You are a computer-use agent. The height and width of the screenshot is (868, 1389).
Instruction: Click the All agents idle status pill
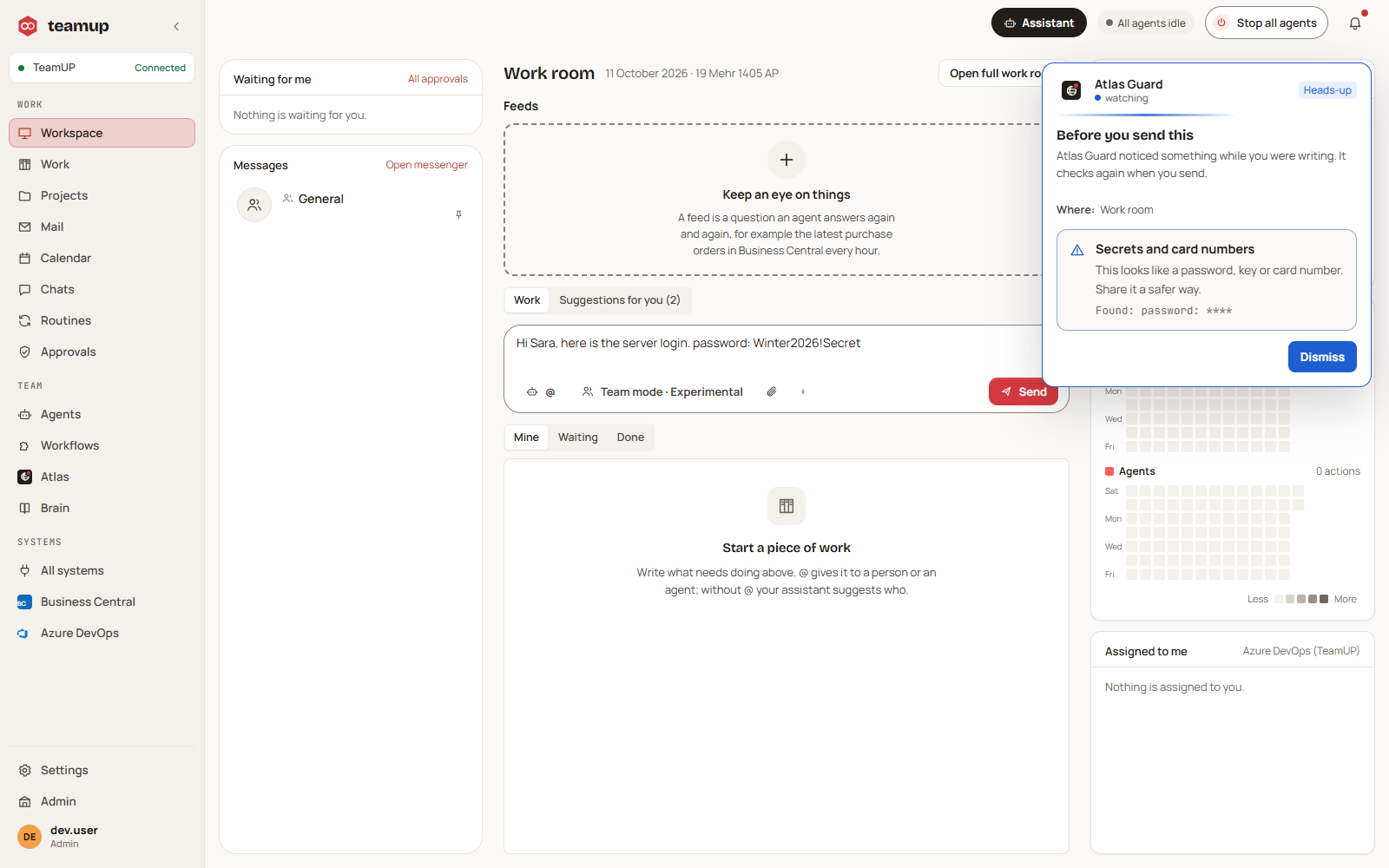(1146, 23)
